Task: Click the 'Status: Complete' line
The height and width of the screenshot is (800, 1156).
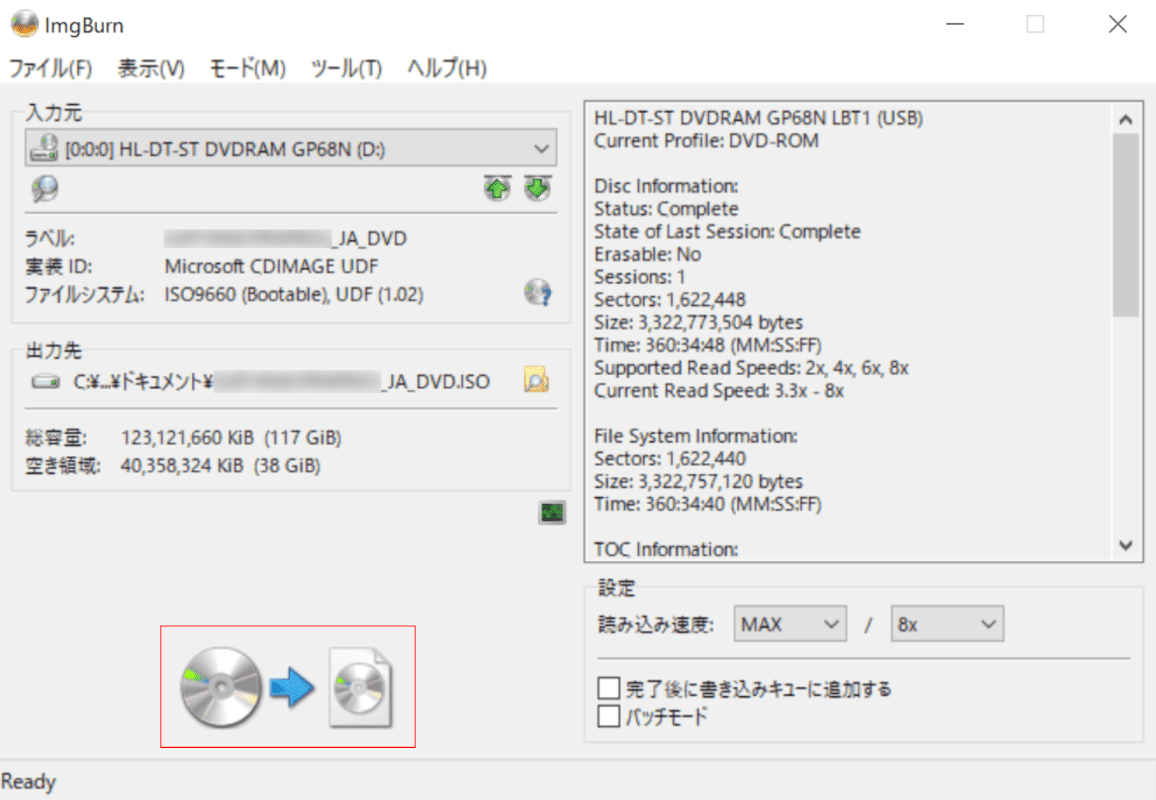Action: [x=666, y=209]
